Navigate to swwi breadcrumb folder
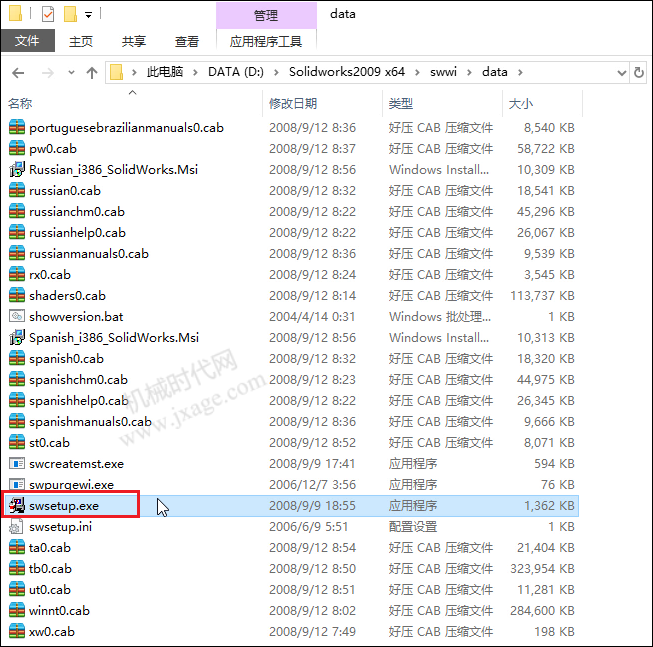 point(443,72)
